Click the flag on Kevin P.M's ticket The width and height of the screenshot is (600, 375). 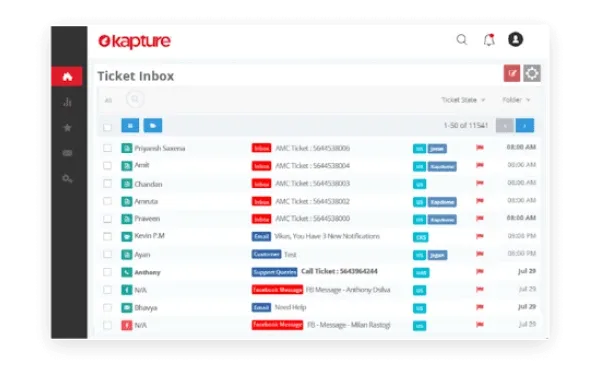[479, 236]
